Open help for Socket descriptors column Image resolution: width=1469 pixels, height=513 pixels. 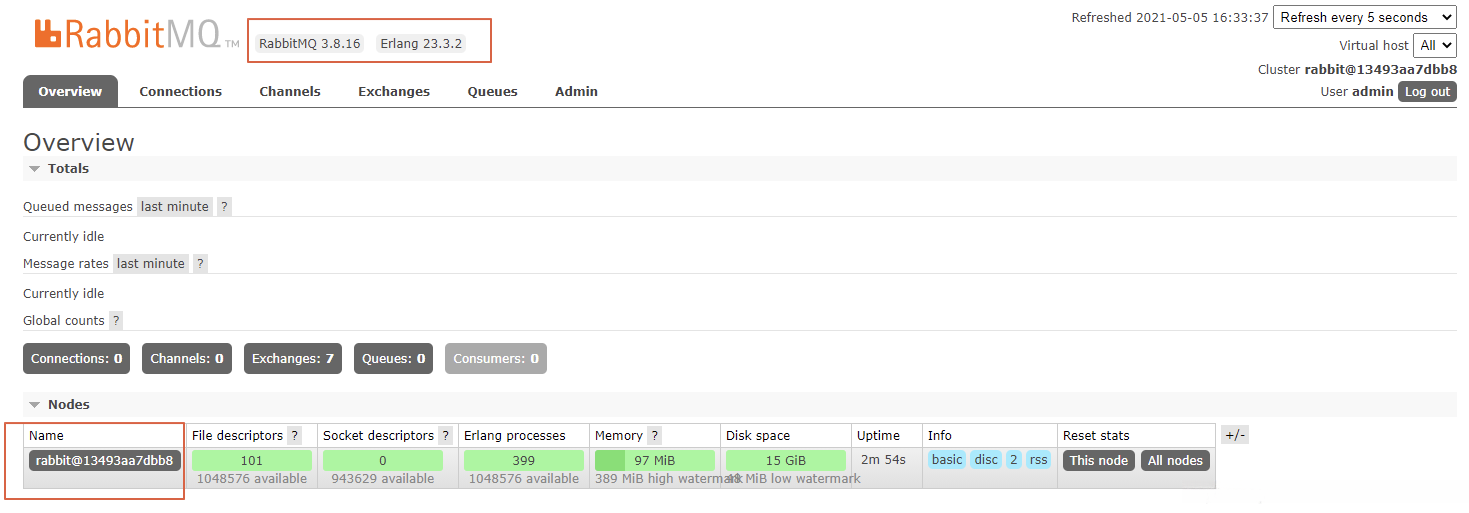pos(445,436)
